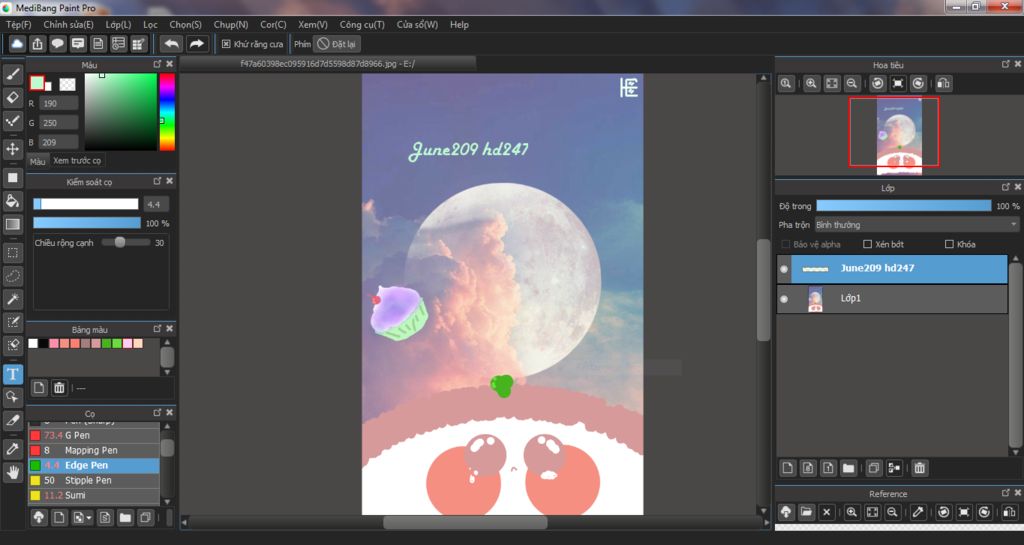Select the Text tool
The width and height of the screenshot is (1024, 545).
coord(12,374)
